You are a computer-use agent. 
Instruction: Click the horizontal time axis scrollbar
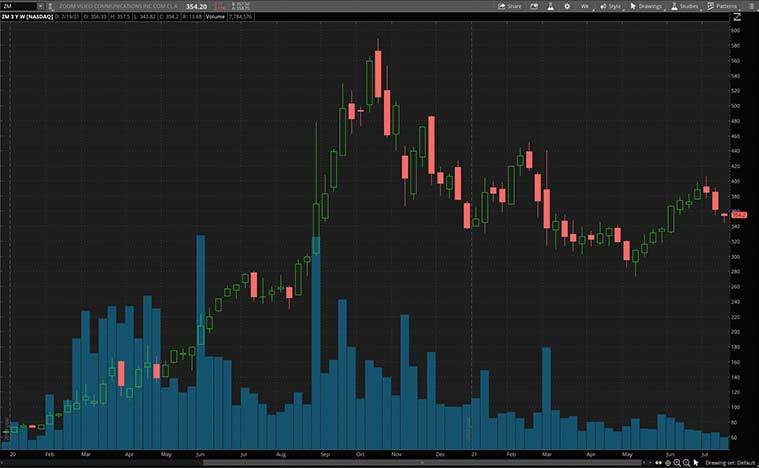(424, 463)
